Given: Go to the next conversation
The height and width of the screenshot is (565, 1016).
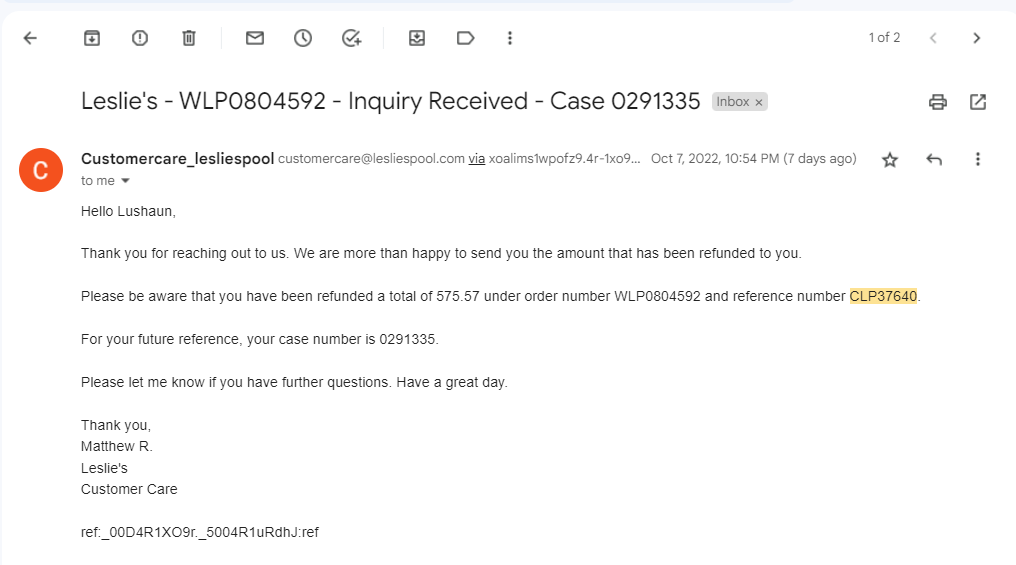Looking at the screenshot, I should [x=976, y=38].
